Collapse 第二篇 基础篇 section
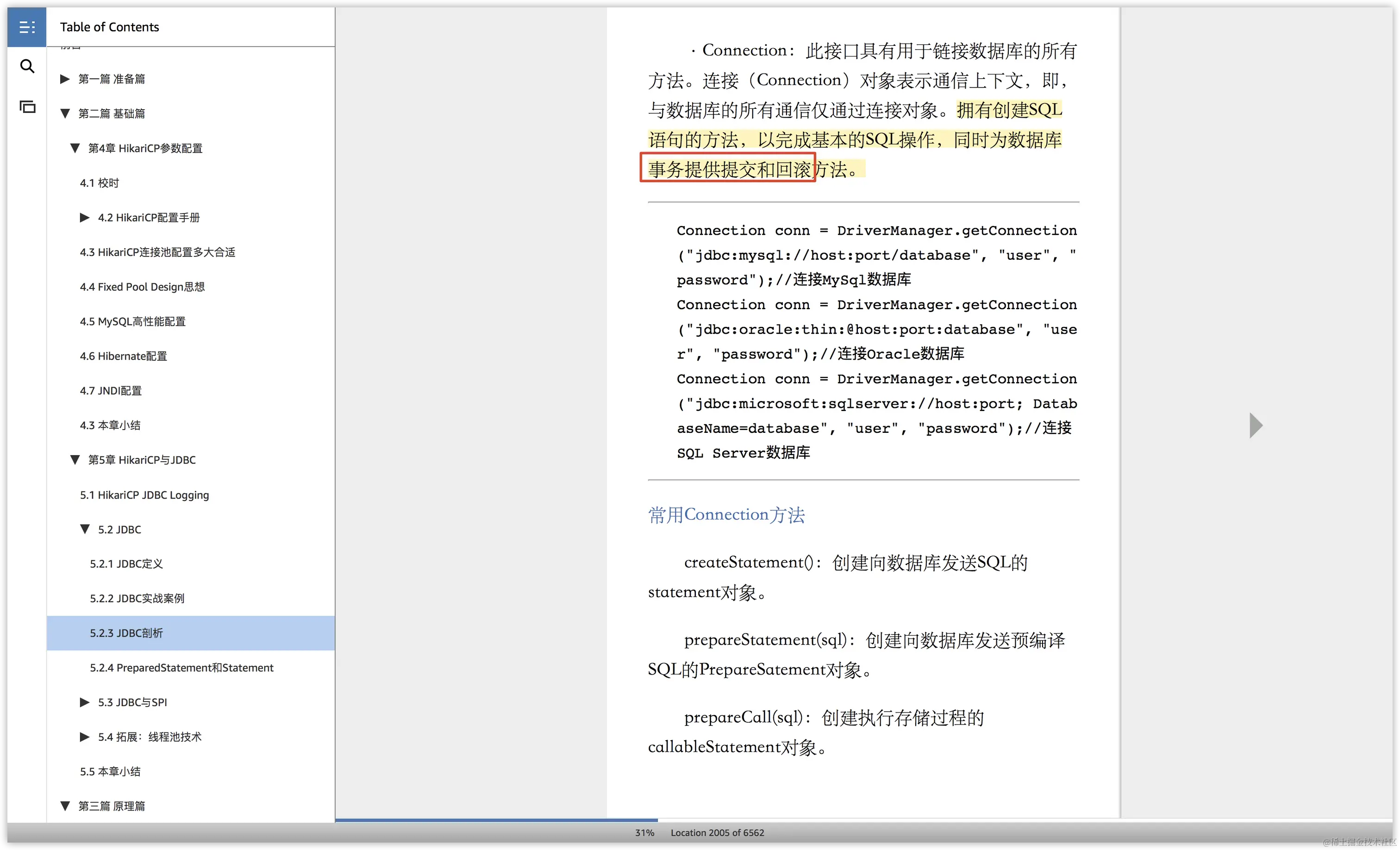This screenshot has width=1400, height=850. click(65, 113)
